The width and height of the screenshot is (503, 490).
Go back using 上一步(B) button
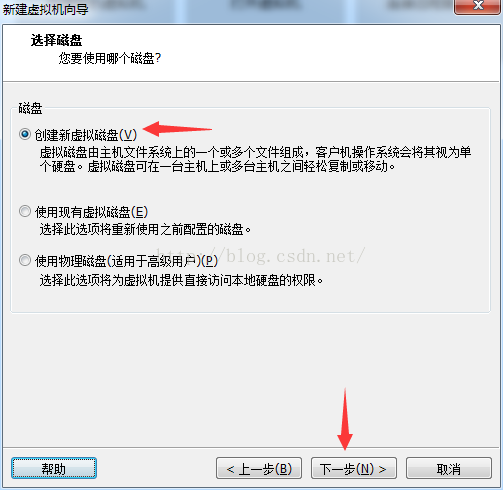pyautogui.click(x=259, y=468)
